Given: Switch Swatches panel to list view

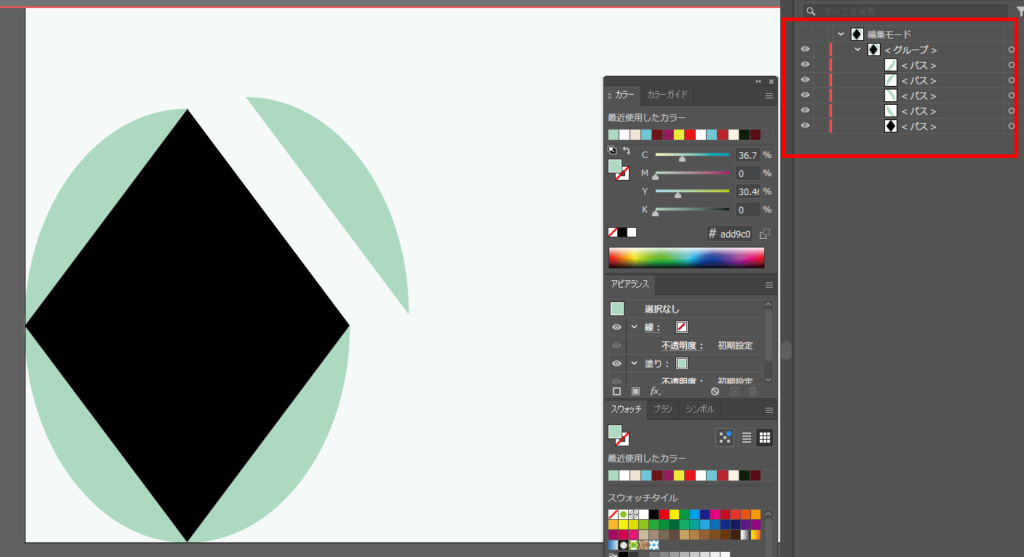Looking at the screenshot, I should pos(746,437).
